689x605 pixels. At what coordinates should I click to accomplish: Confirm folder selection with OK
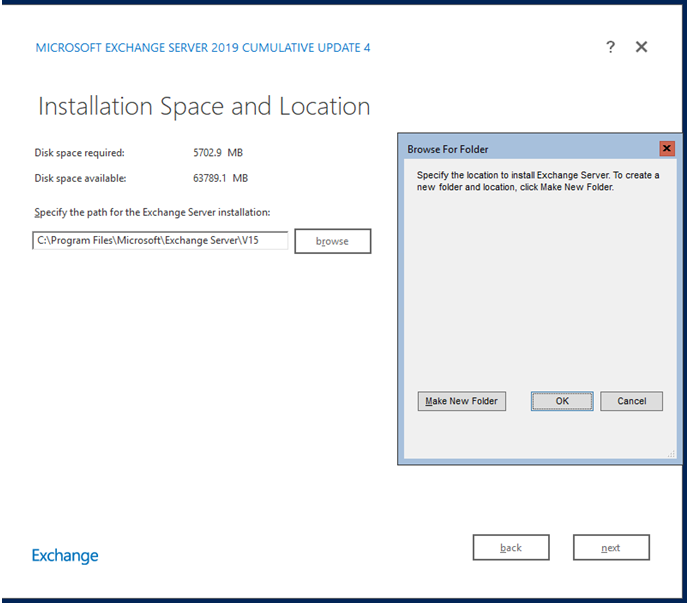coord(562,401)
